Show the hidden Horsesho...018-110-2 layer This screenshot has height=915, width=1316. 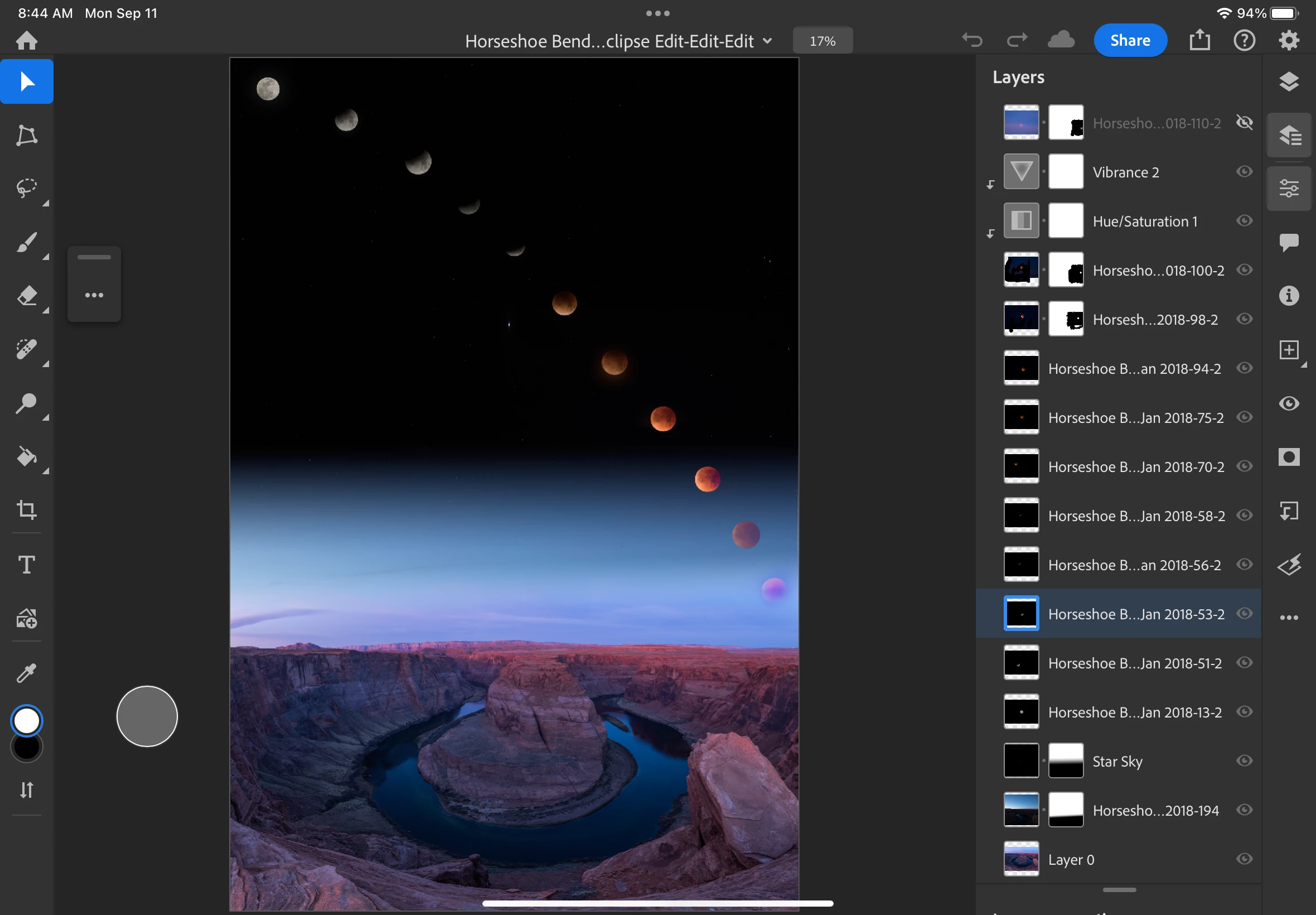click(x=1244, y=123)
